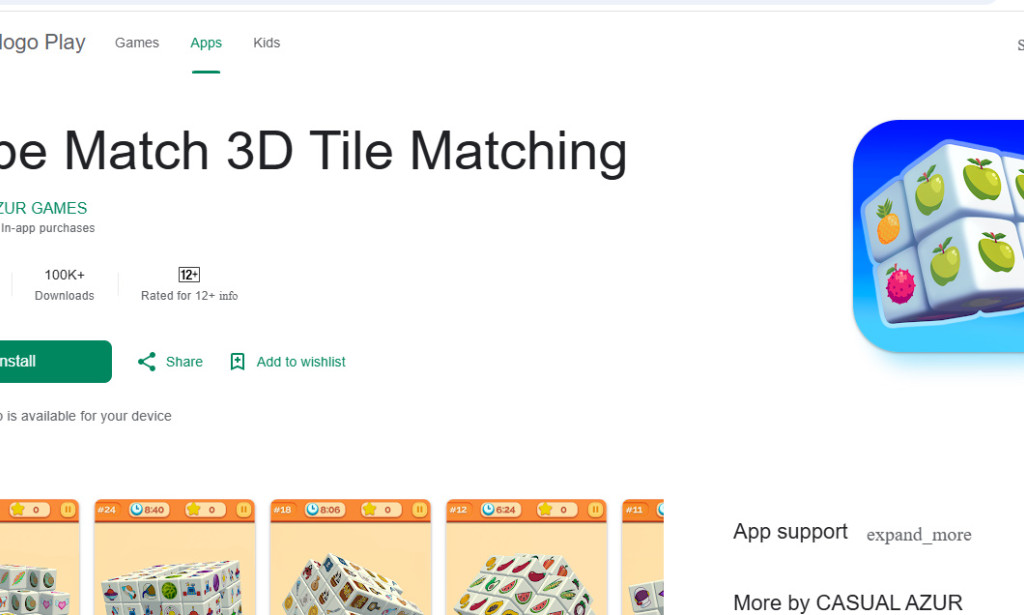
Task: Switch to the Games tab
Action: pyautogui.click(x=136, y=42)
